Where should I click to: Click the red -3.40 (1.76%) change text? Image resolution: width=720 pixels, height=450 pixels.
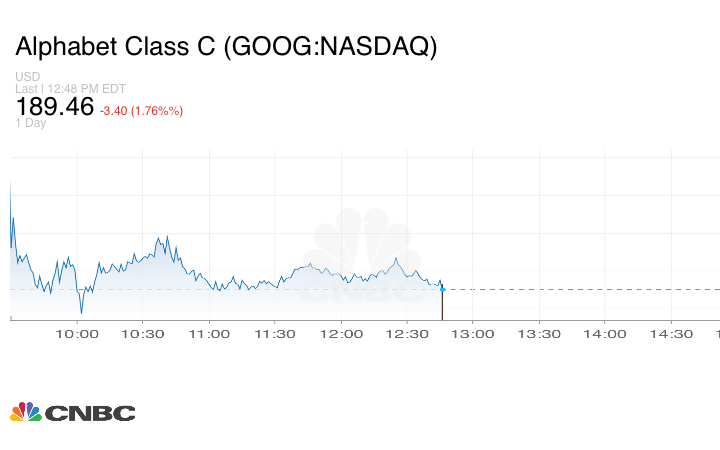coord(141,110)
